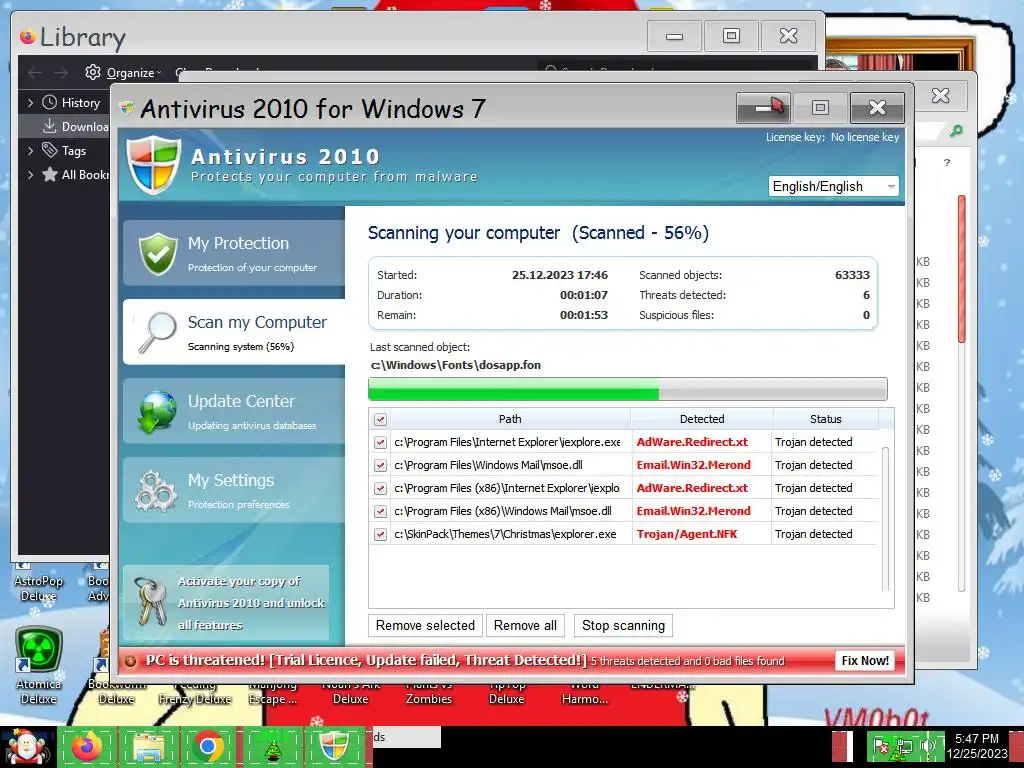1024x768 pixels.
Task: Click network icon in system tray
Action: point(904,746)
